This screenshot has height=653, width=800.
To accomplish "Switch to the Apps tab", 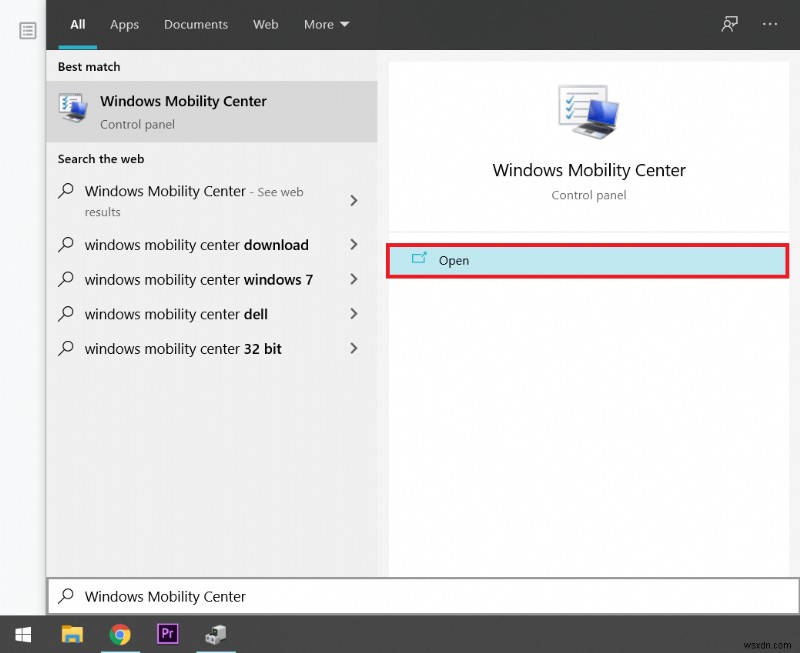I will pyautogui.click(x=124, y=24).
